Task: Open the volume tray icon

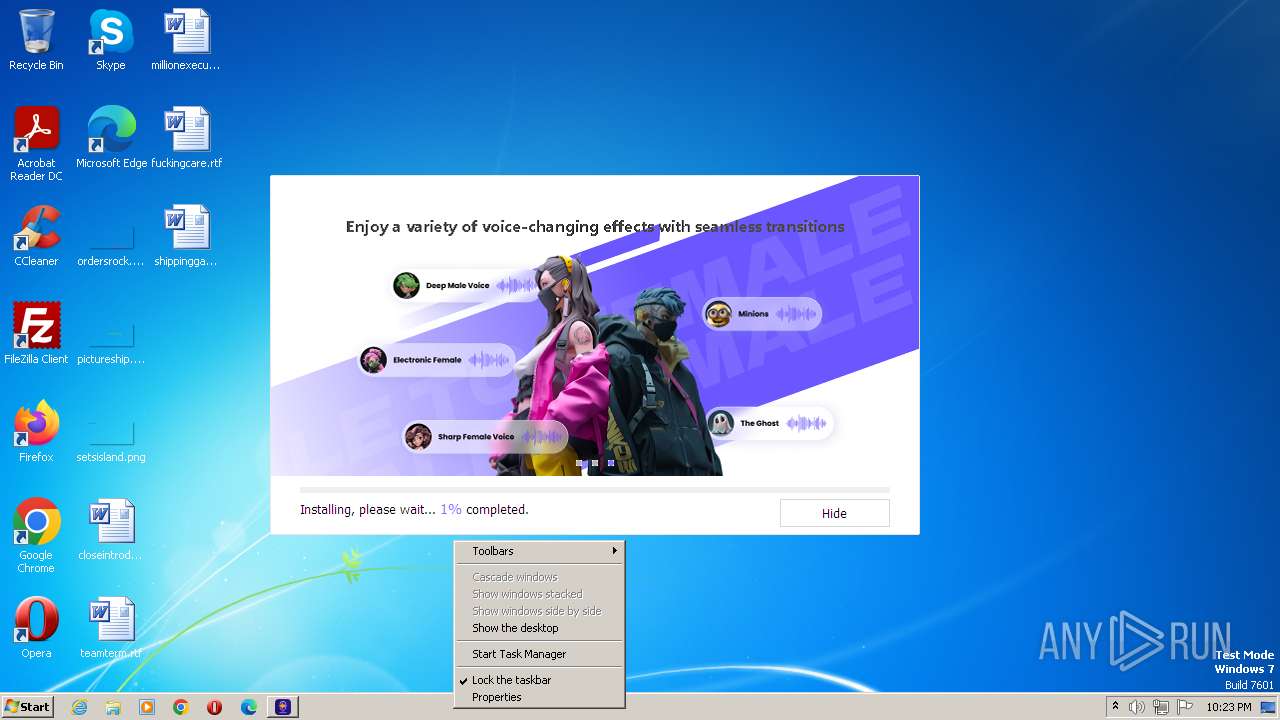Action: pyautogui.click(x=1137, y=707)
